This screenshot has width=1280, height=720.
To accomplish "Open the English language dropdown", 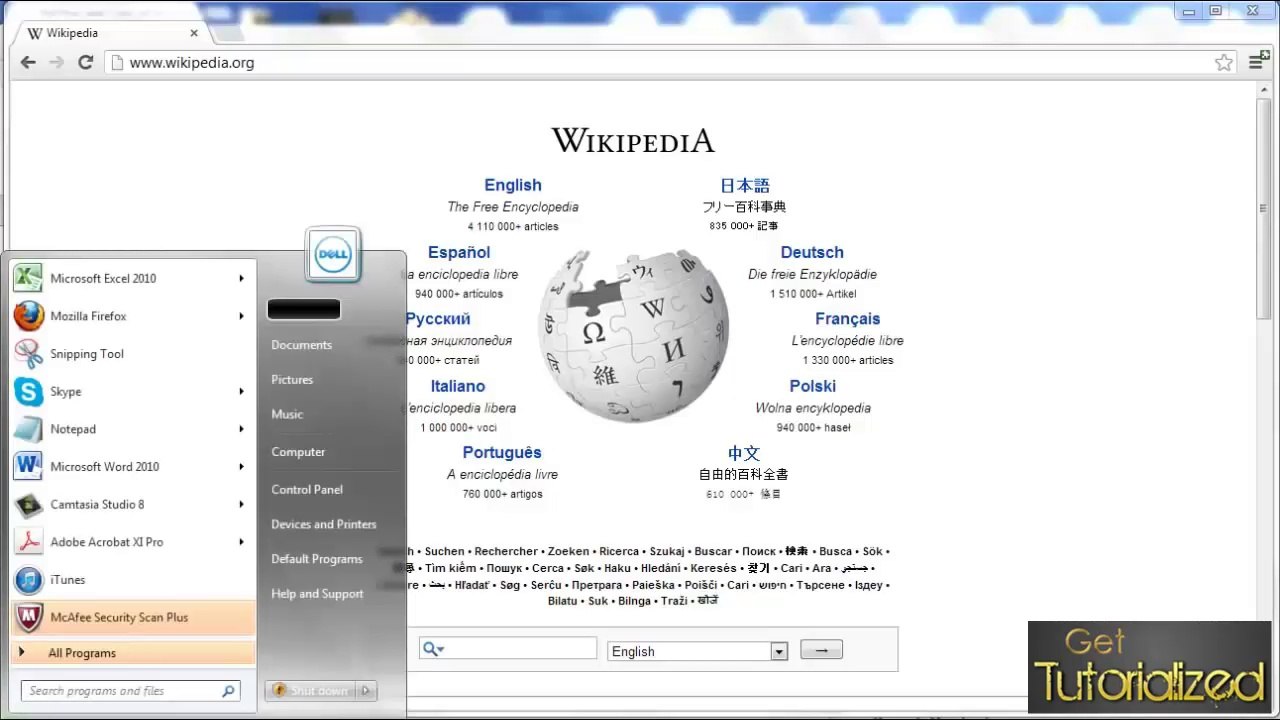I will tap(698, 651).
